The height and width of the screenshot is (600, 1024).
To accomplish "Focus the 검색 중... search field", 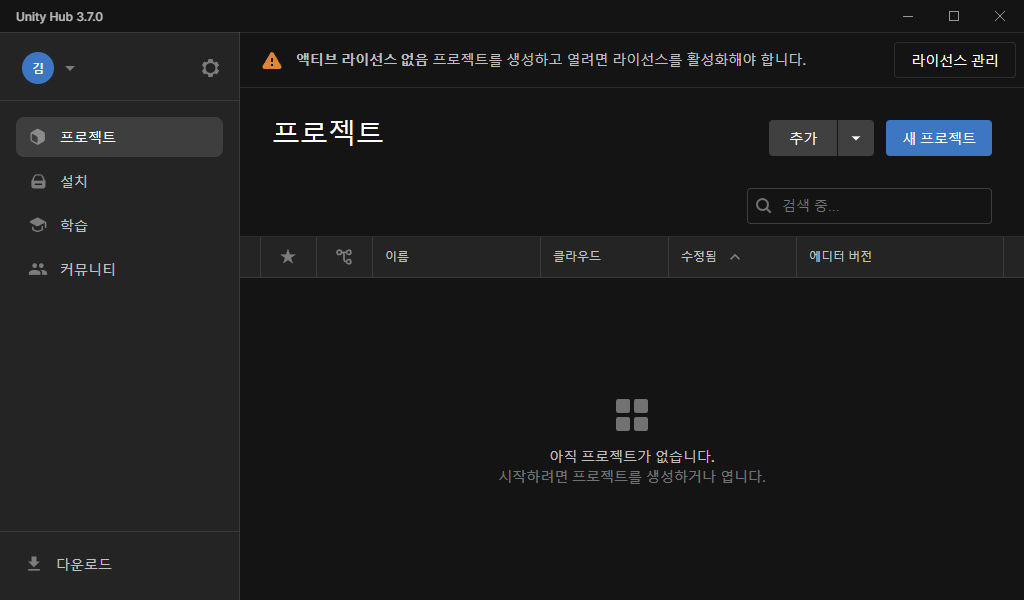I will coord(869,206).
